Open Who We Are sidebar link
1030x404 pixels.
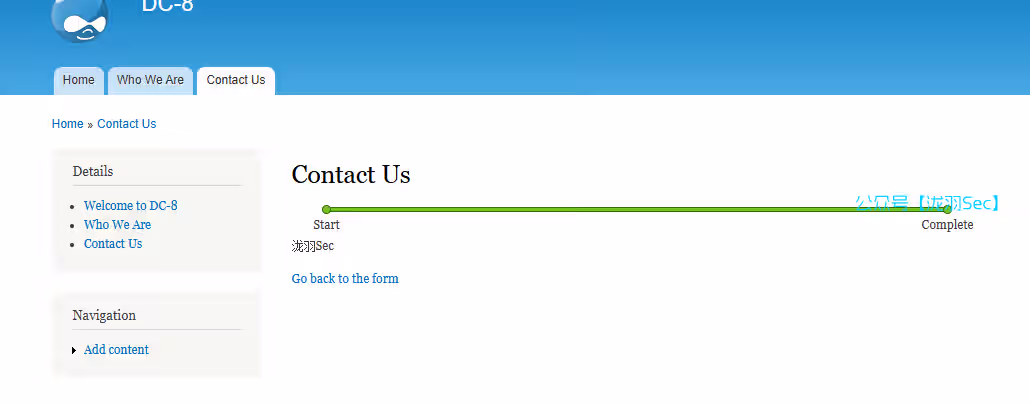(118, 225)
